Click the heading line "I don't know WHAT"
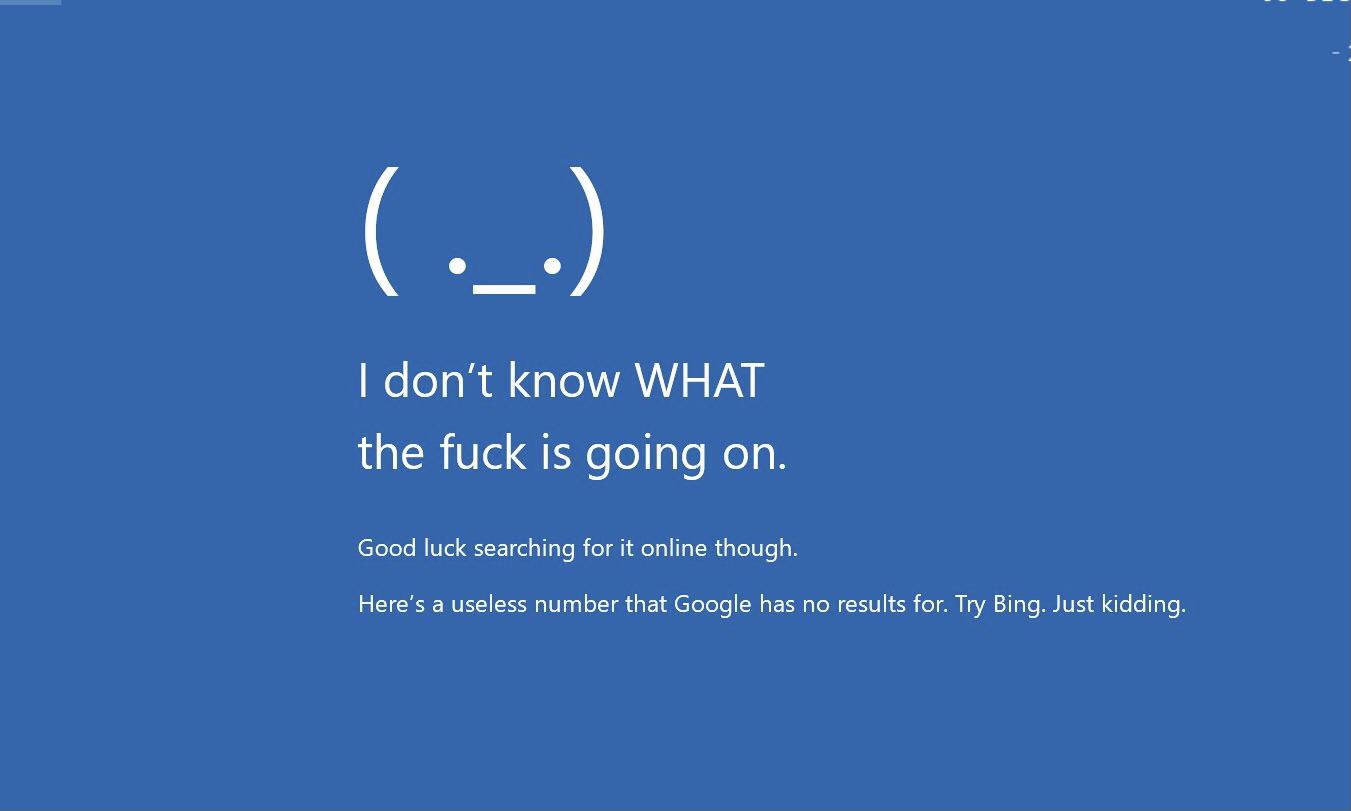The width and height of the screenshot is (1351, 811). (561, 380)
